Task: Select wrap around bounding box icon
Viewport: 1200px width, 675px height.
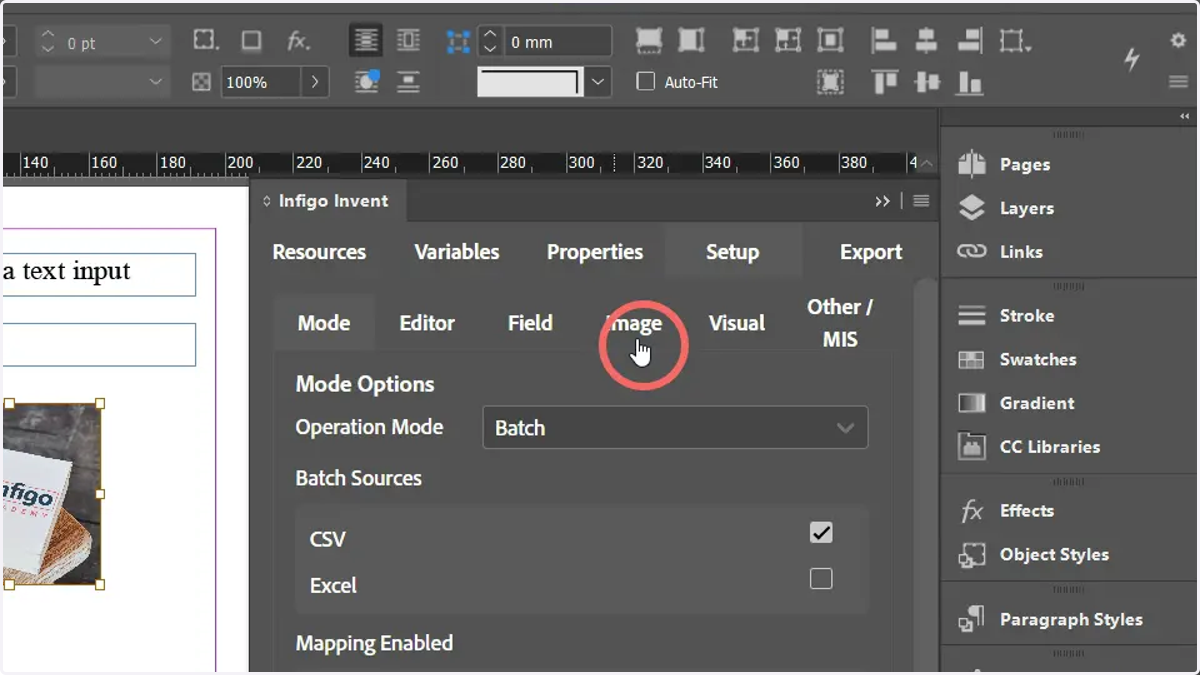Action: (408, 40)
